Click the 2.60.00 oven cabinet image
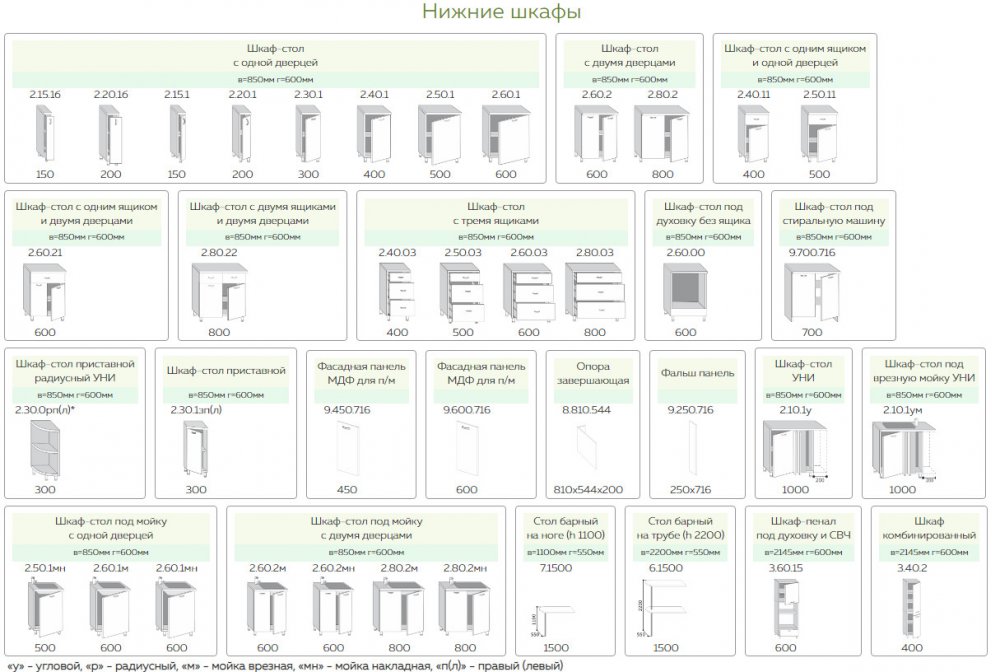Screen dimensions: 1000x672 (685, 292)
